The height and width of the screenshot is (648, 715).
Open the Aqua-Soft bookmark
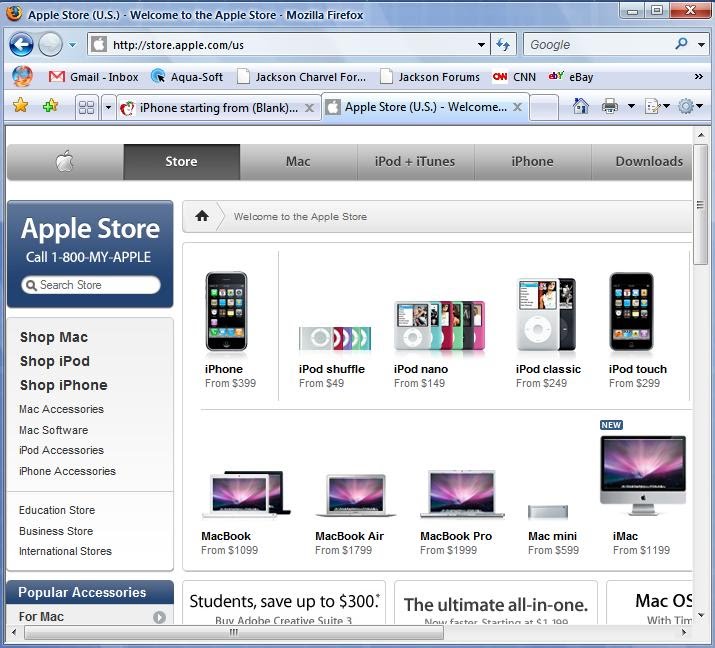[187, 77]
